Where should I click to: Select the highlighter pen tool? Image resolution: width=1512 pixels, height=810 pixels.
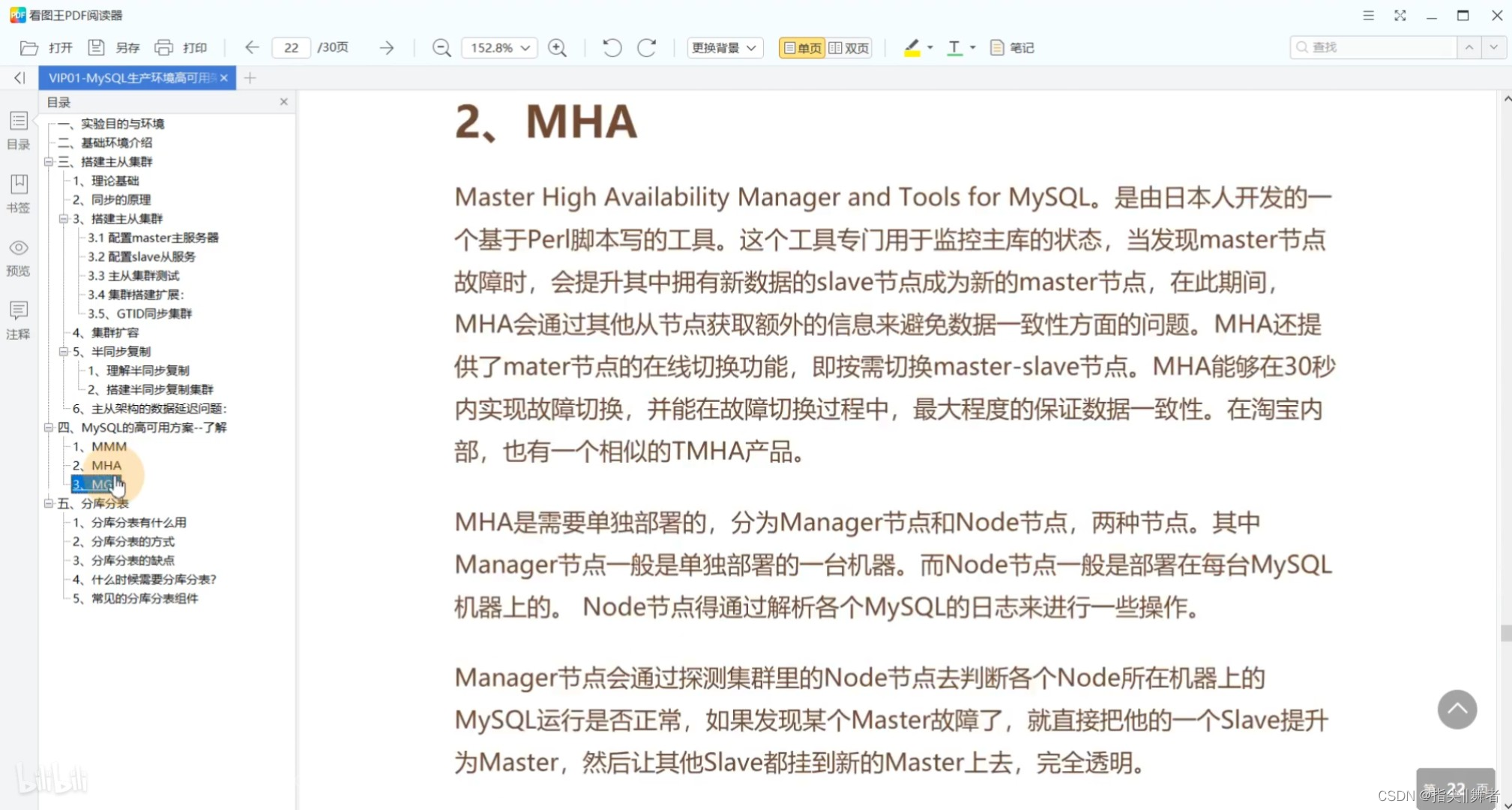tap(912, 48)
